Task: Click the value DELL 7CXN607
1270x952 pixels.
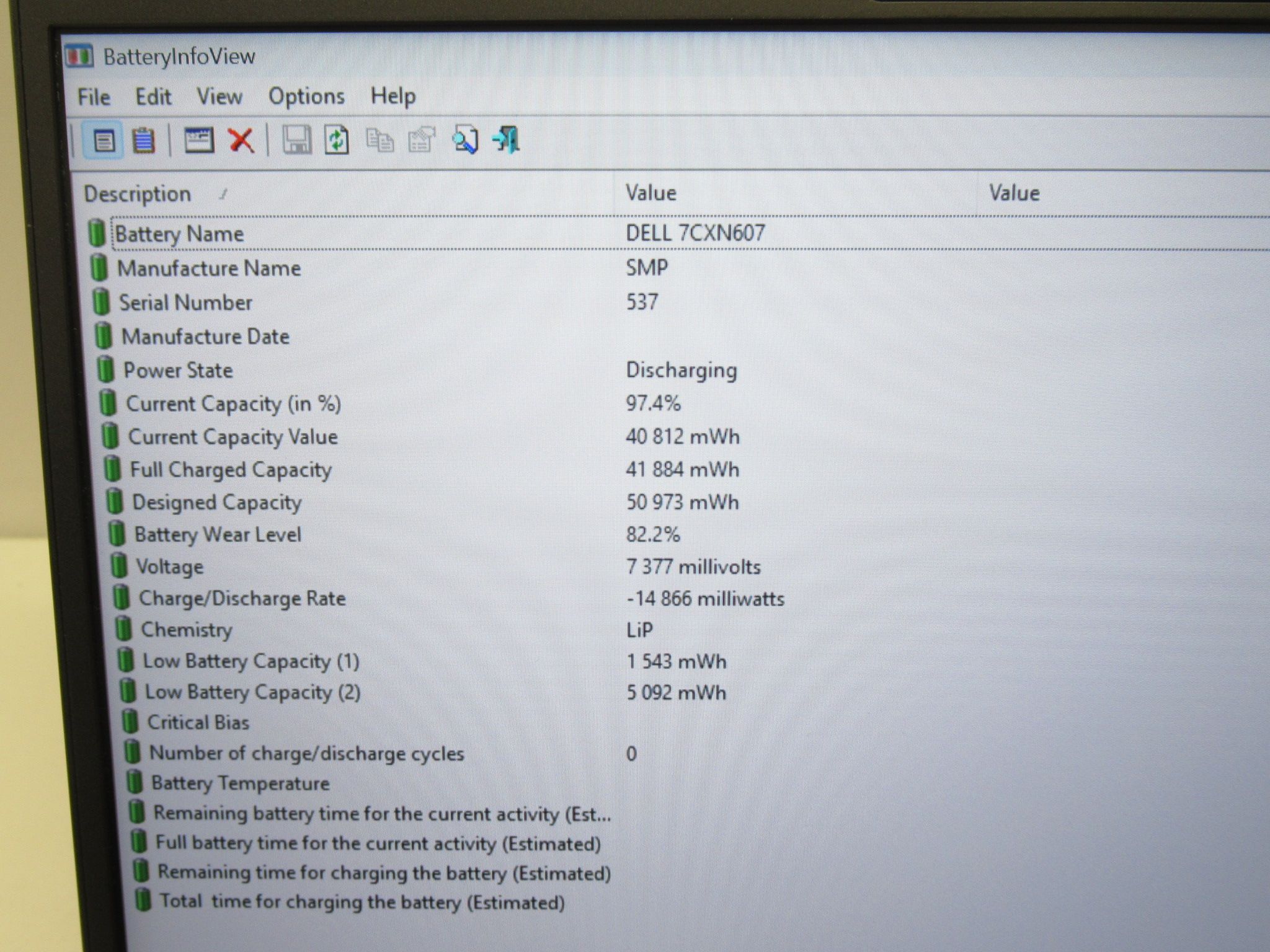Action: [x=695, y=233]
